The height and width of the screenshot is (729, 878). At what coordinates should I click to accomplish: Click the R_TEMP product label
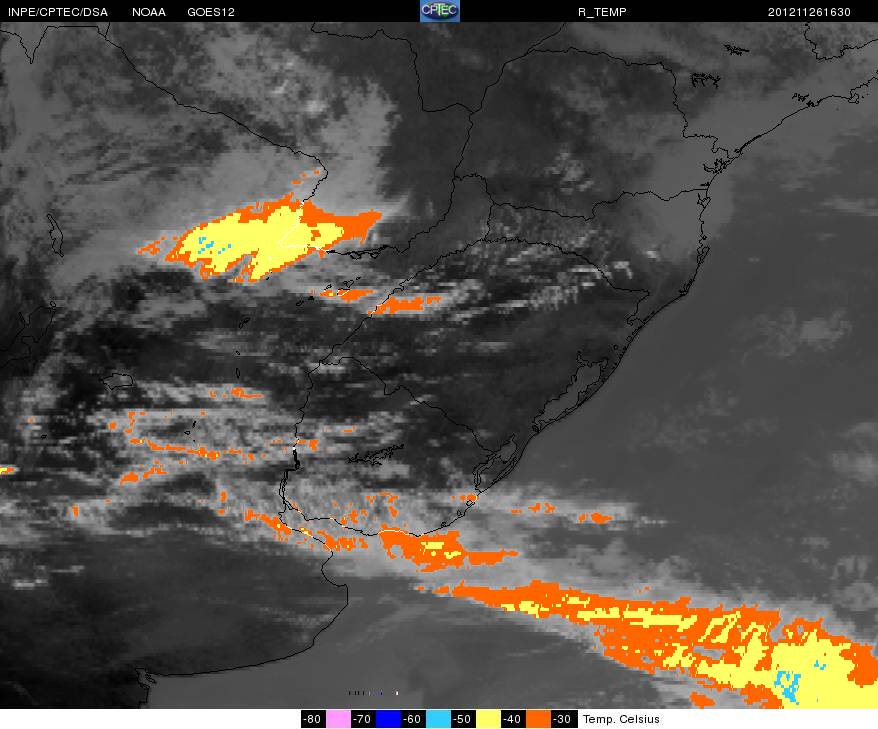click(602, 12)
